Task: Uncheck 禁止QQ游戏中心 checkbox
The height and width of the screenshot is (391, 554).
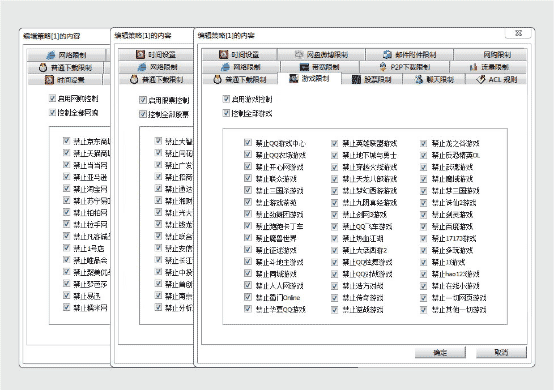Action: (248, 143)
